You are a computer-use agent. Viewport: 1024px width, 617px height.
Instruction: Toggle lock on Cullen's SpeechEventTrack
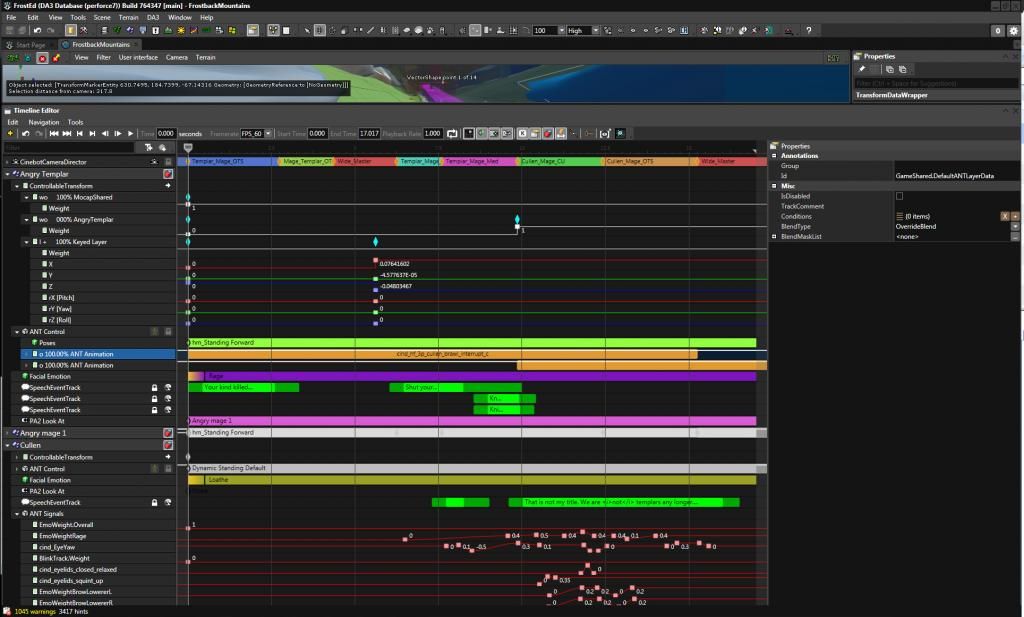pyautogui.click(x=154, y=502)
